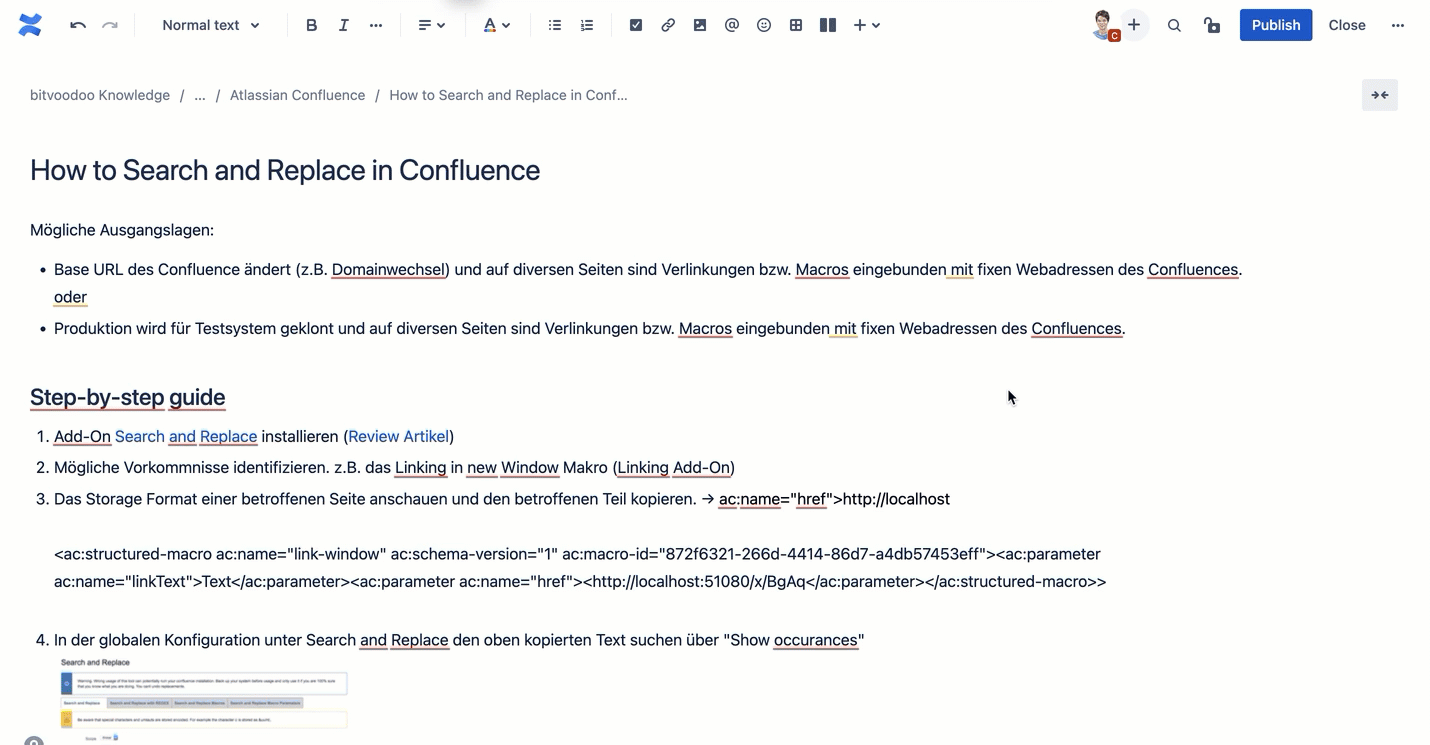This screenshot has width=1430, height=745.
Task: Click the 'Step-by-step guide' heading
Action: pyautogui.click(x=127, y=397)
